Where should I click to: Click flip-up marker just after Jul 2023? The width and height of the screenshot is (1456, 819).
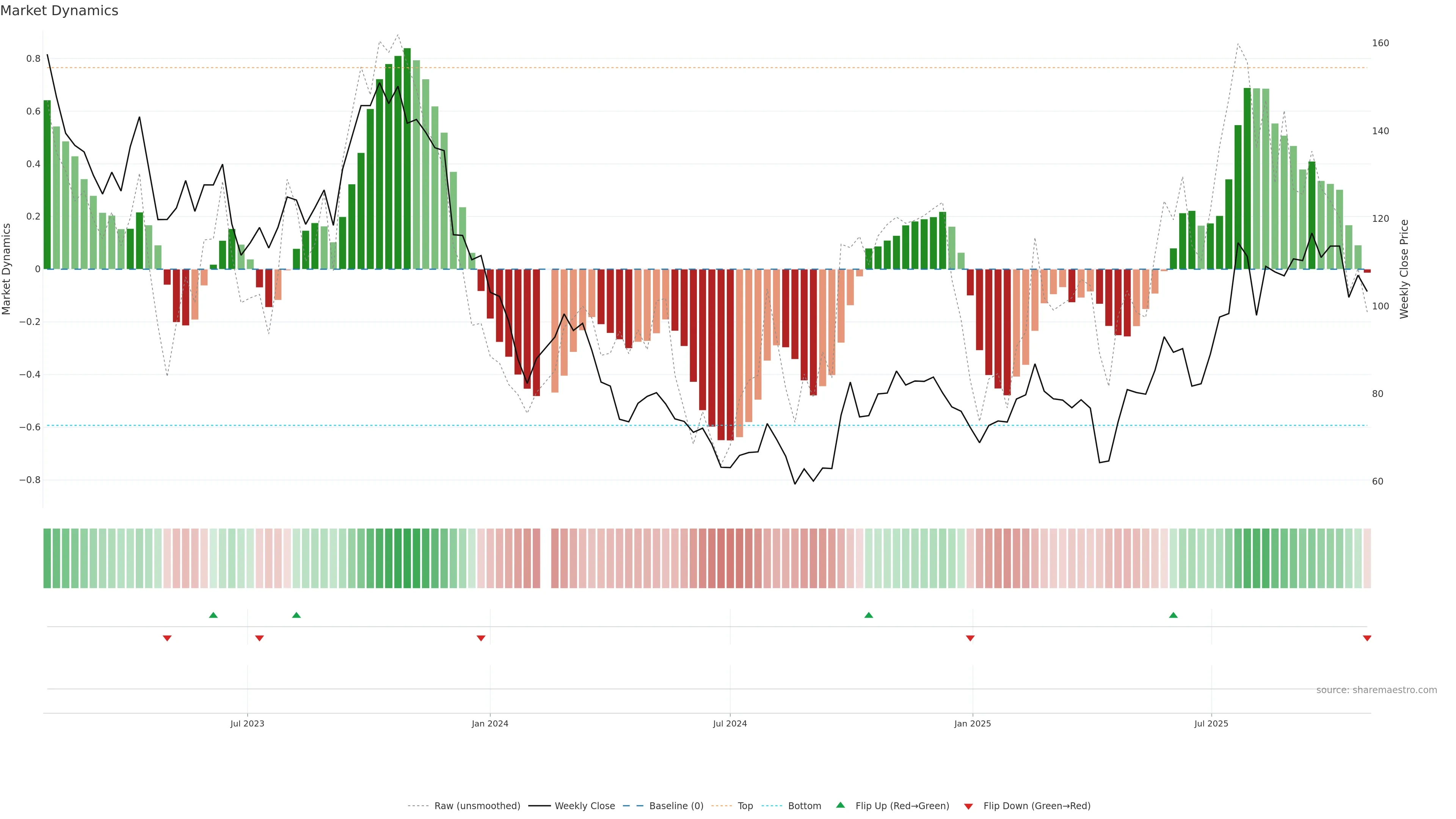[x=296, y=615]
